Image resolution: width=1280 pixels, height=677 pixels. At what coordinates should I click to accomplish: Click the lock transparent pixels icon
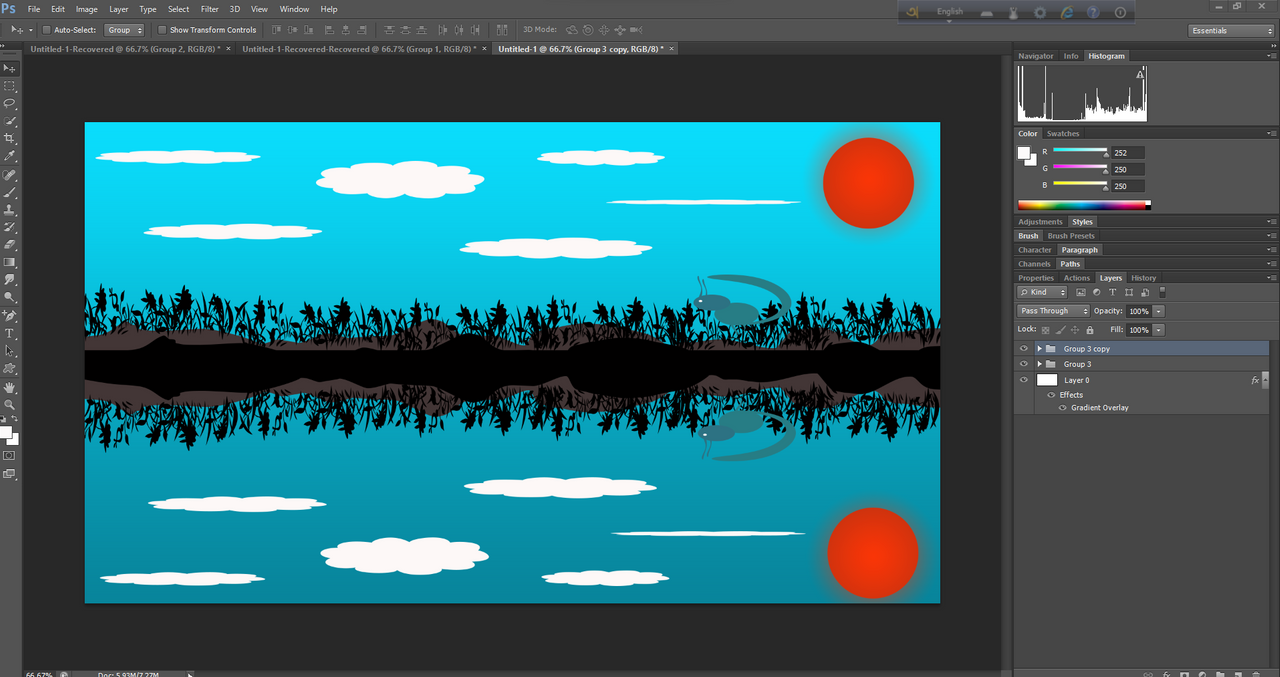pos(1045,329)
